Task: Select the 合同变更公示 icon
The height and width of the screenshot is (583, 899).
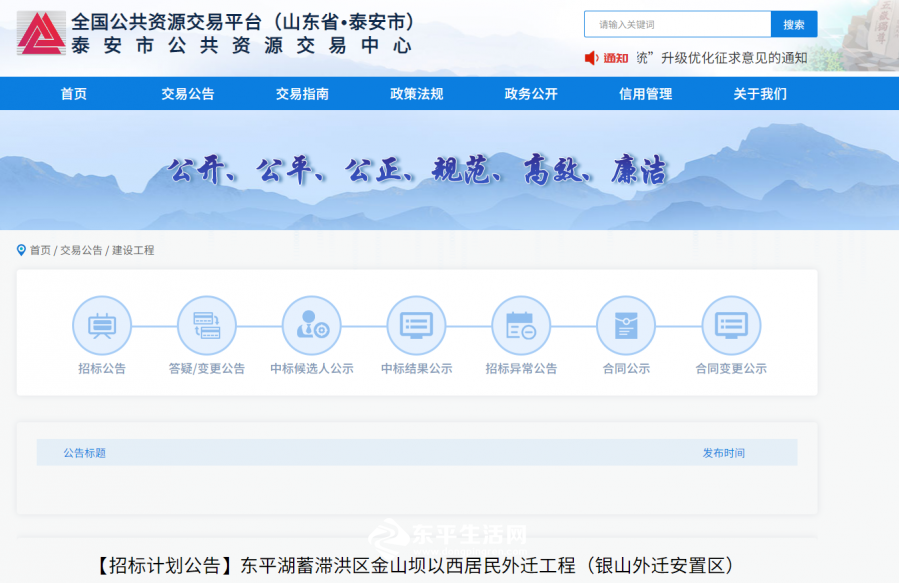Action: tap(732, 325)
